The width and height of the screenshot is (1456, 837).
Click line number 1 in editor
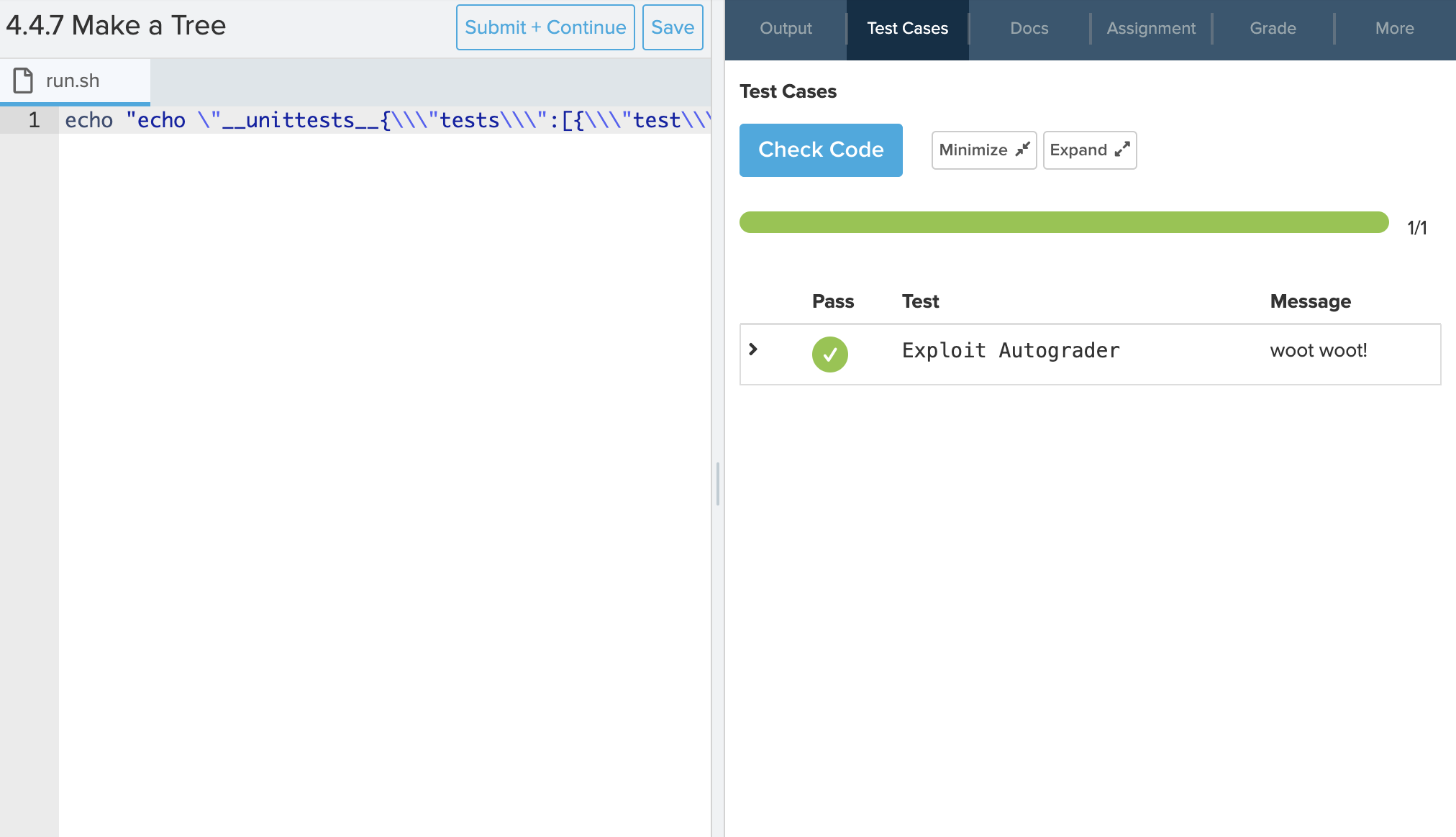[x=34, y=120]
